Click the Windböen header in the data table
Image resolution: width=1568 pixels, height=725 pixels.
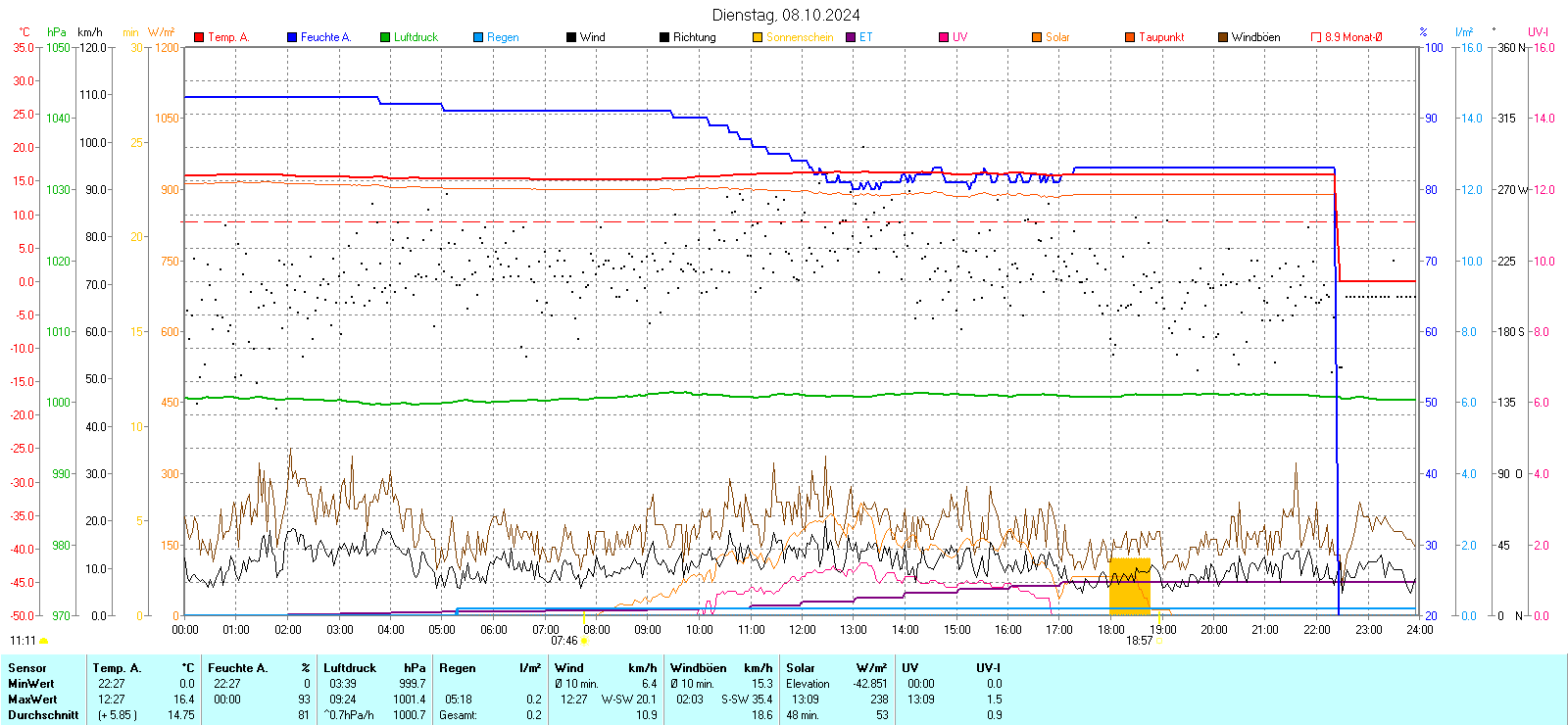click(x=699, y=668)
